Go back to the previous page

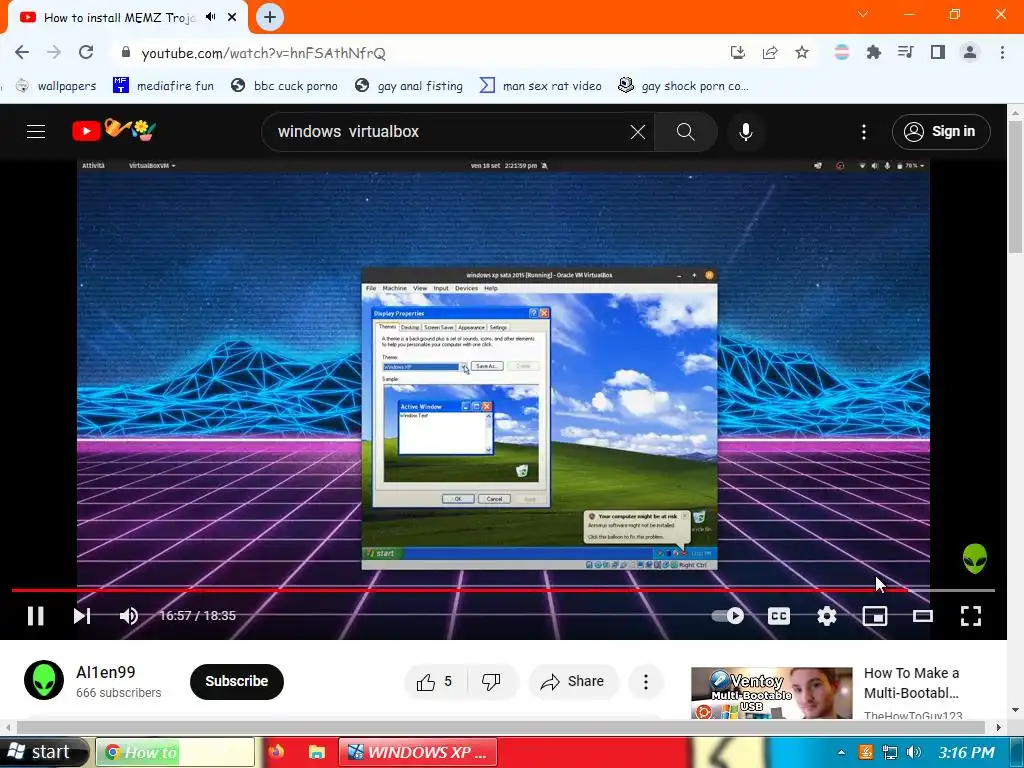[x=22, y=52]
